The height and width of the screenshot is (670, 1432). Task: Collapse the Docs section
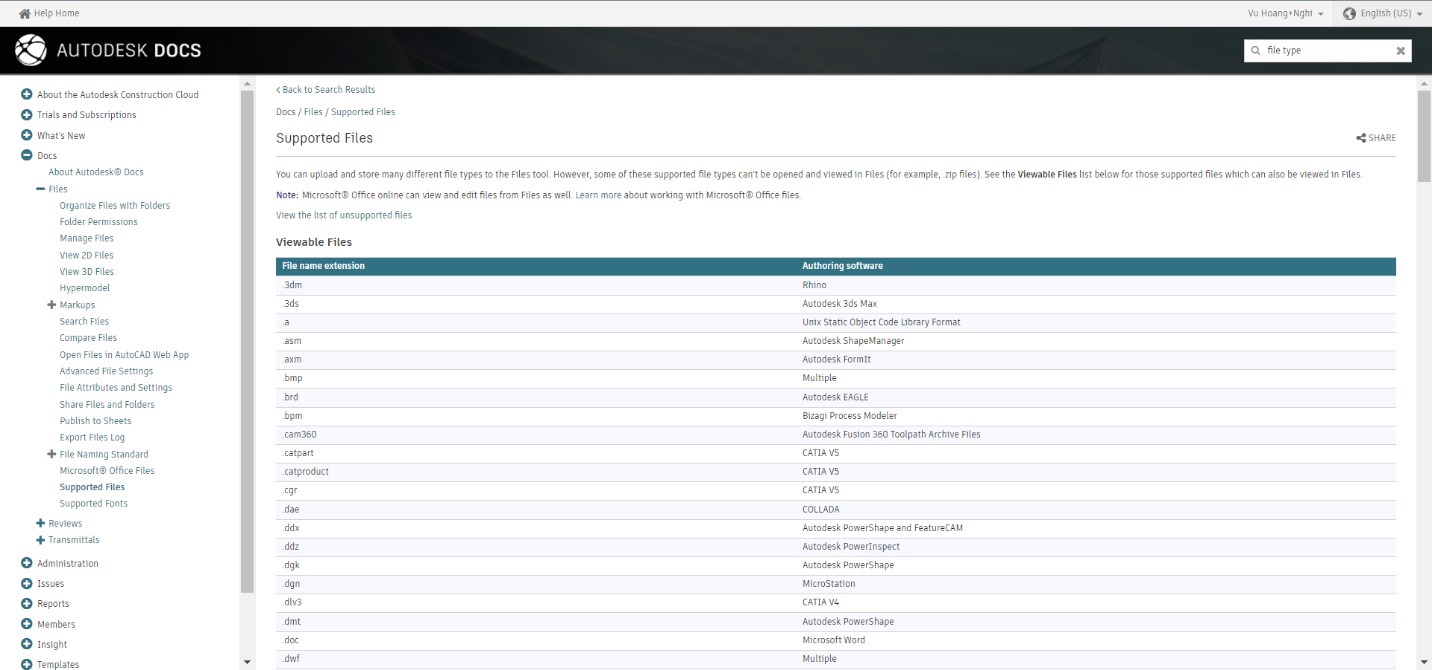point(27,155)
